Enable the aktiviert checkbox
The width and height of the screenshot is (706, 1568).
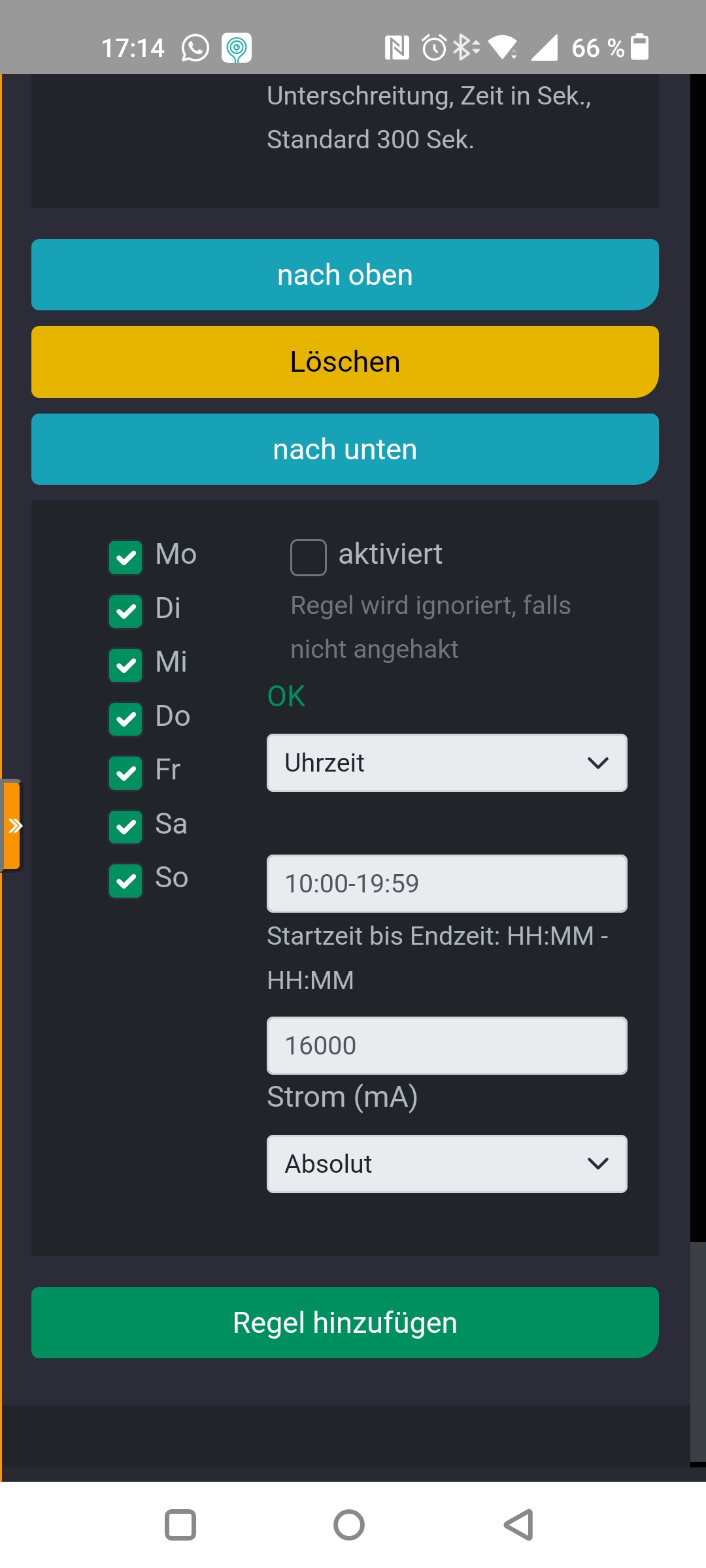coord(309,557)
